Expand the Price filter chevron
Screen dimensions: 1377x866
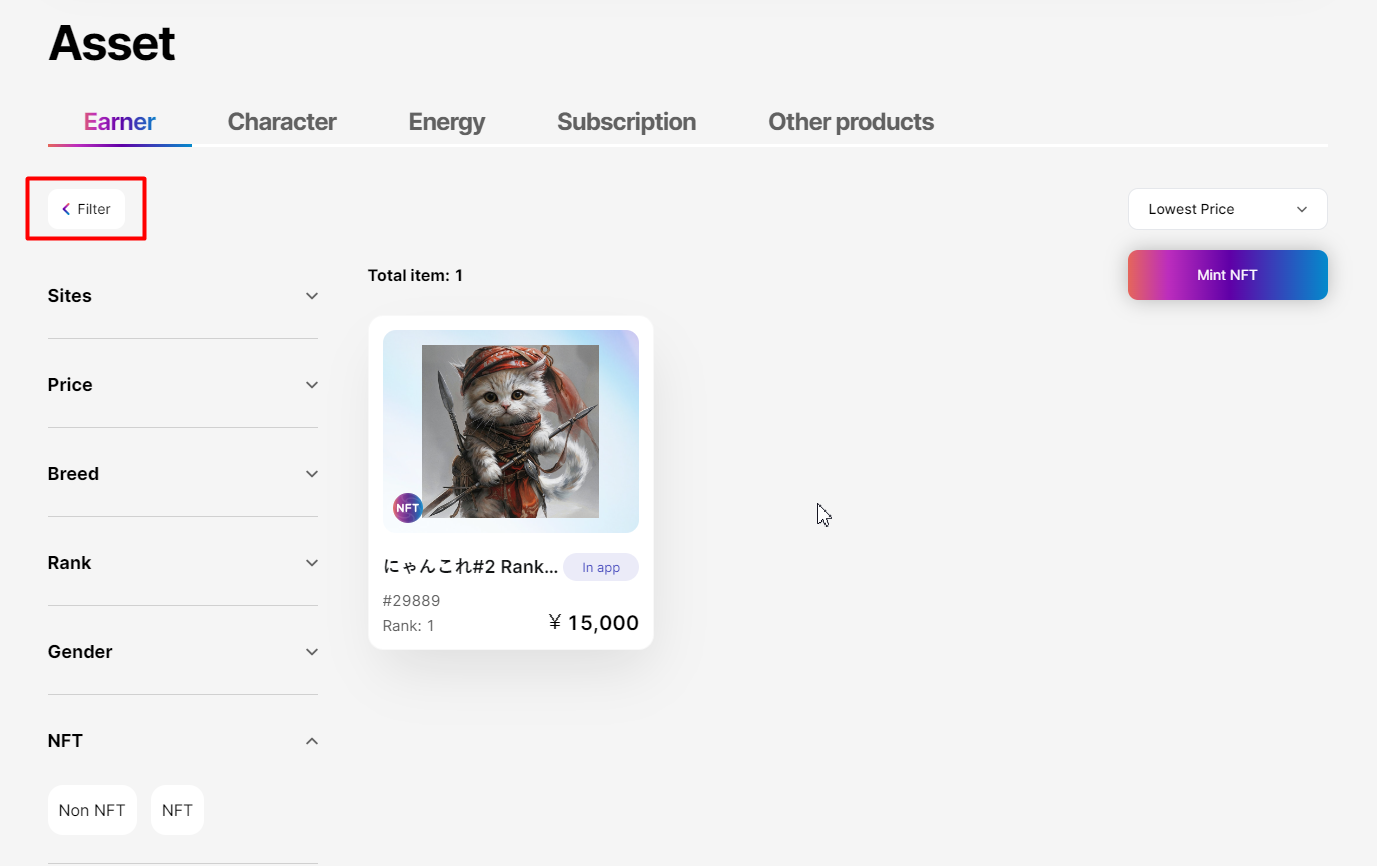click(x=312, y=385)
